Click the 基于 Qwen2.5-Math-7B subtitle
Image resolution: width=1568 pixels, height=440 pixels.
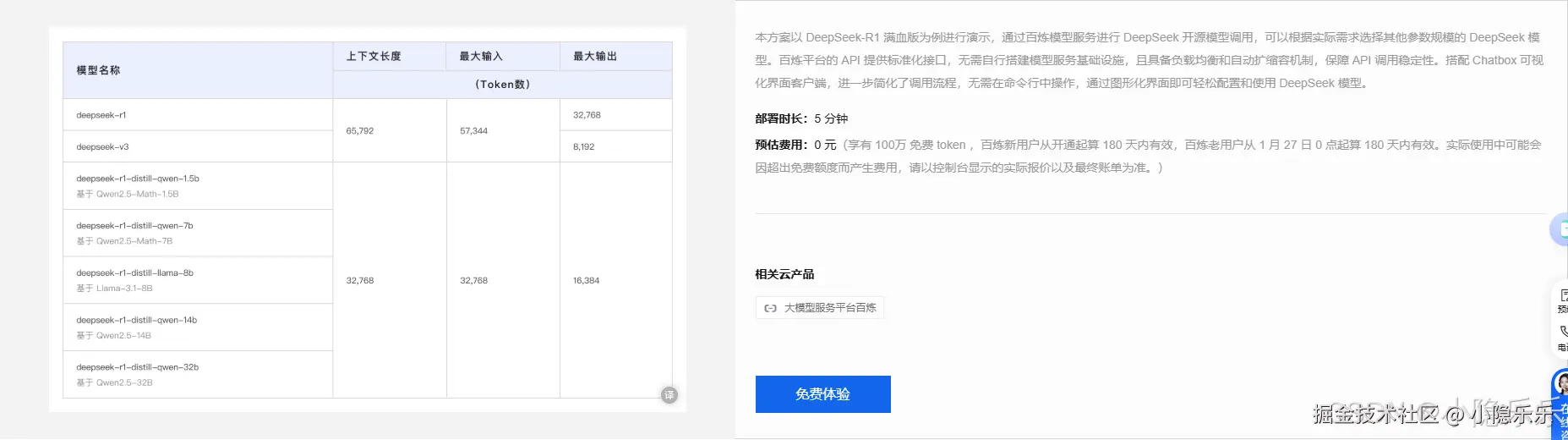tap(124, 241)
